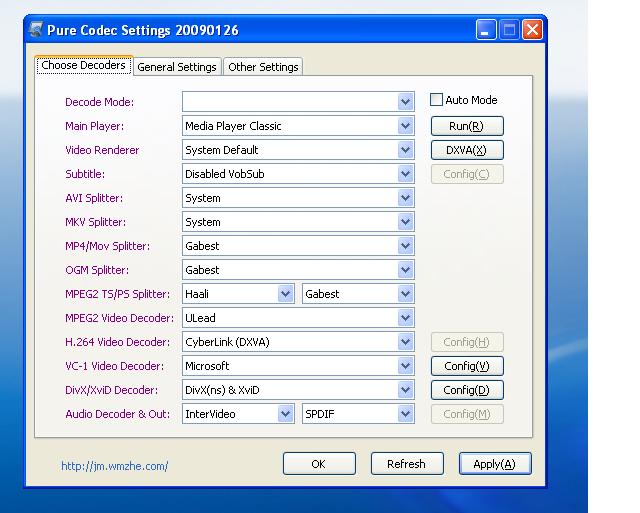Click the Run(R) button
The image size is (640, 513).
coord(467,126)
